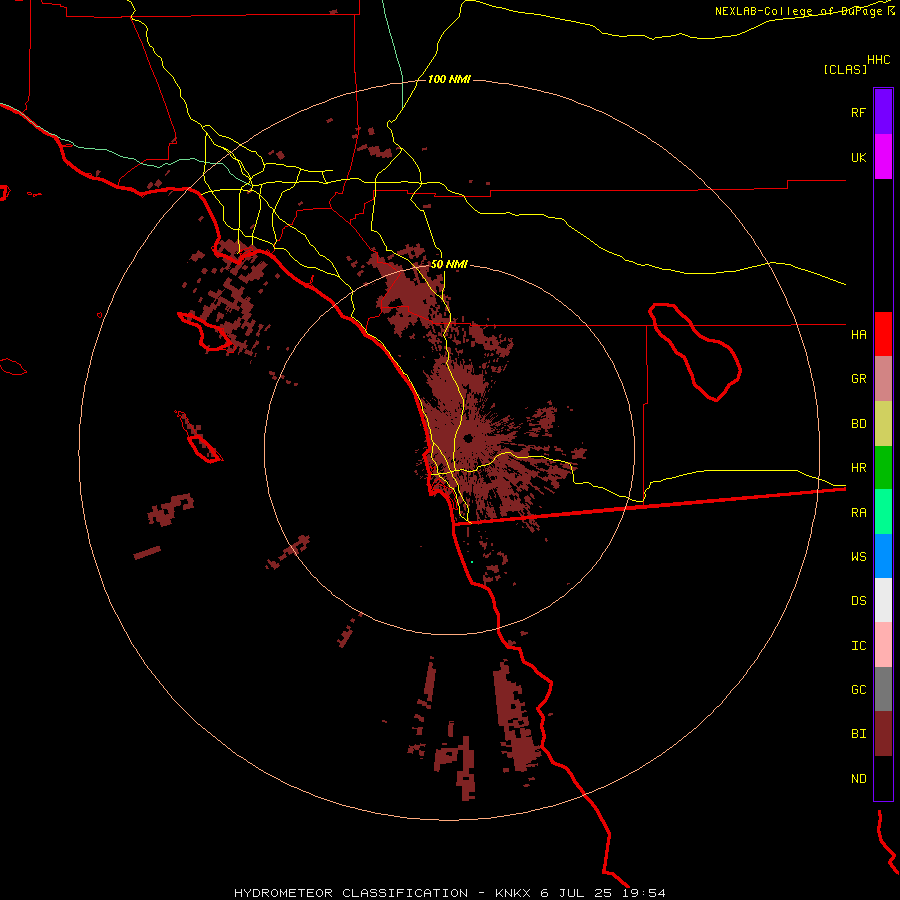
Task: Click the GC legend label
Action: [x=858, y=689]
